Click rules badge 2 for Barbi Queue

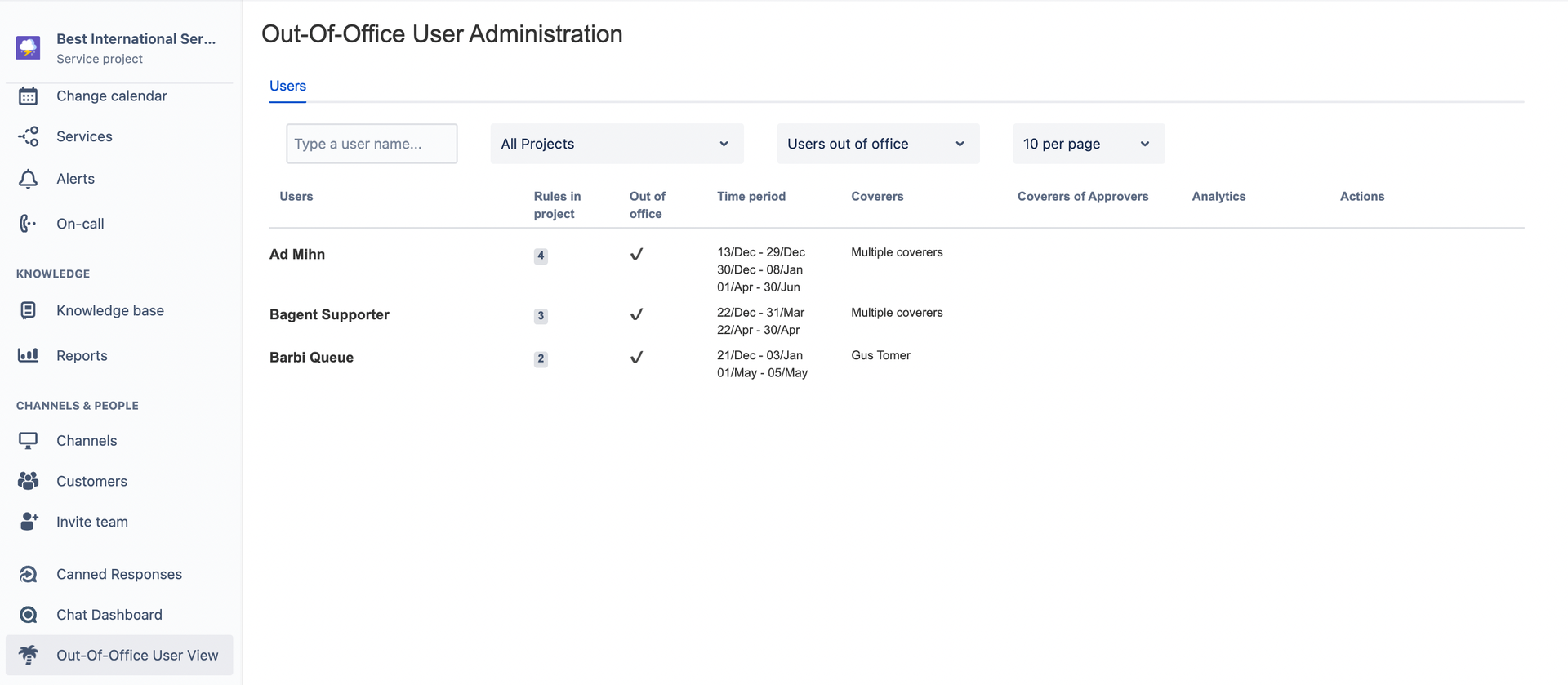[x=541, y=358]
